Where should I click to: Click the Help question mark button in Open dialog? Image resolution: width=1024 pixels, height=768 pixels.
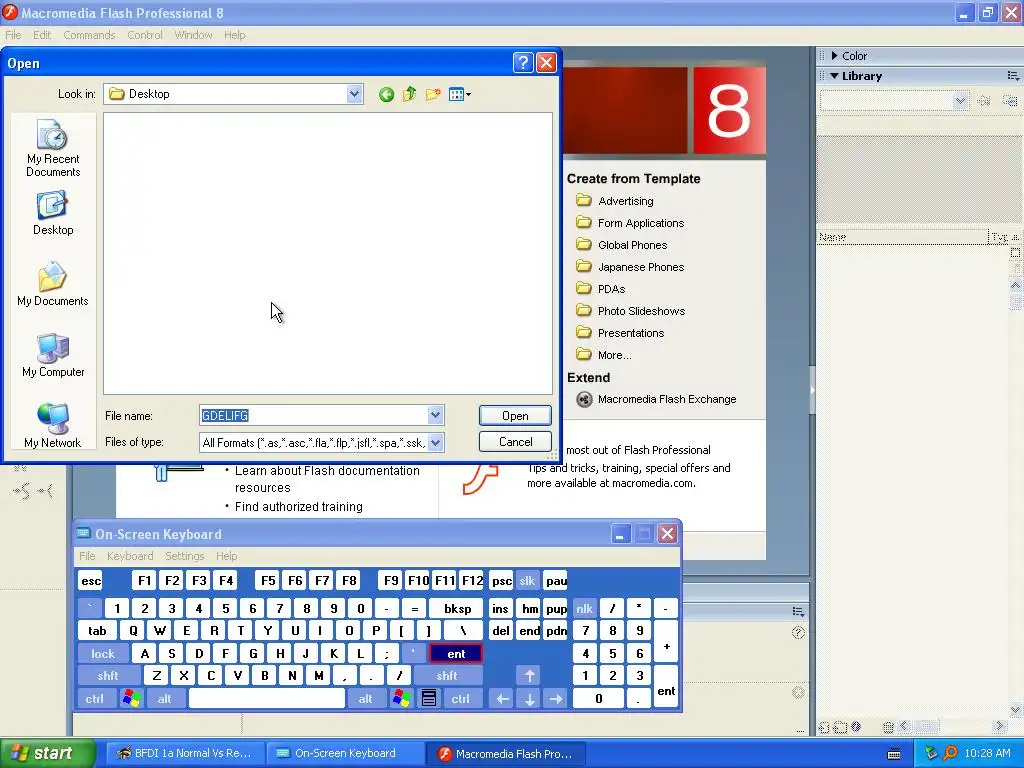click(523, 63)
